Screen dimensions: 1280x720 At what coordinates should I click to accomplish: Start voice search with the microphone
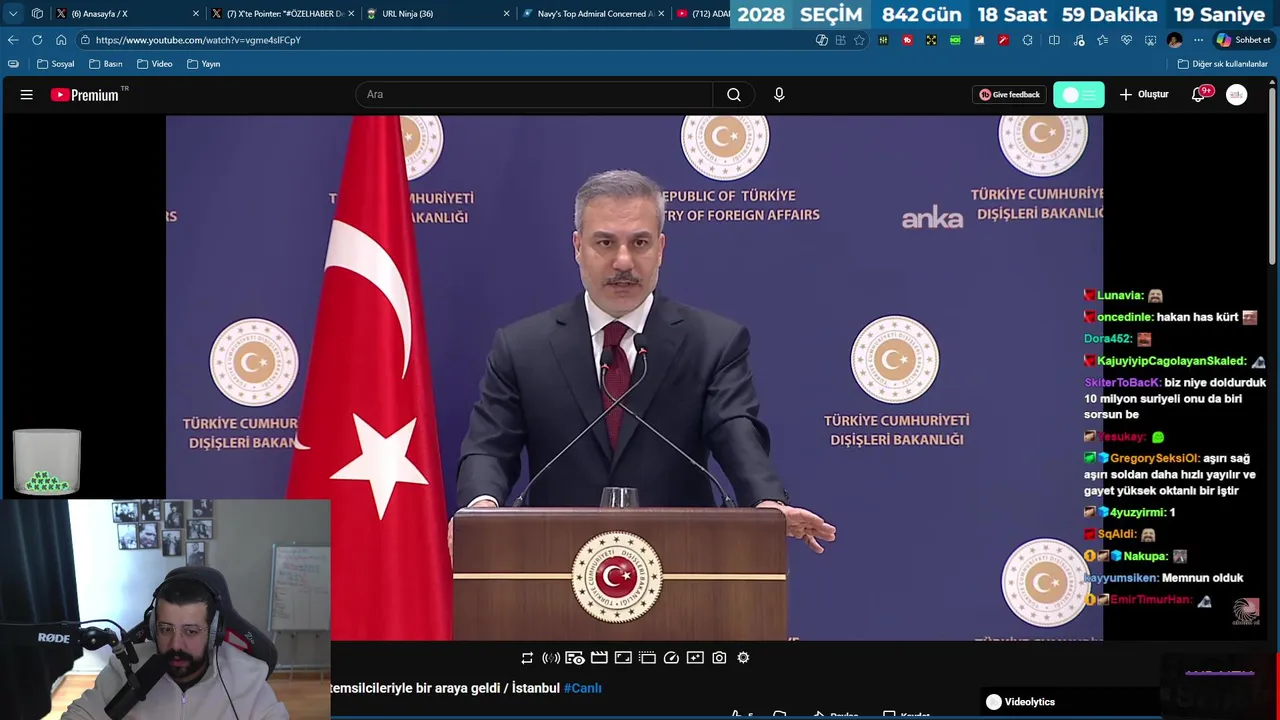(779, 95)
